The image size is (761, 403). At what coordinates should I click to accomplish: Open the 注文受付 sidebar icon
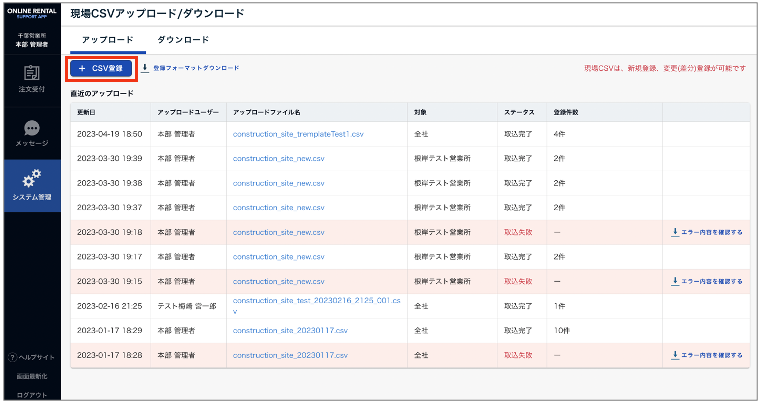tap(31, 73)
